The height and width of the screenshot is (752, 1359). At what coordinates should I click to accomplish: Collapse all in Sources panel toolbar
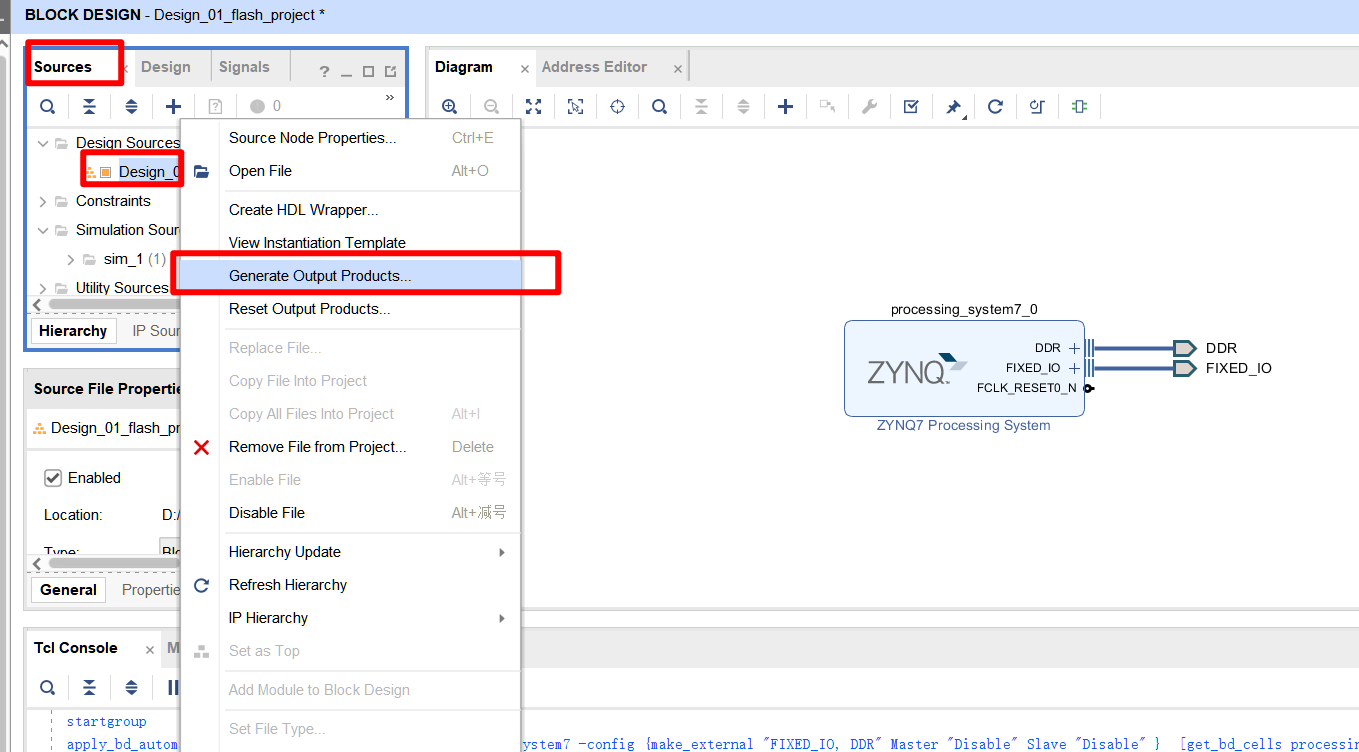[x=89, y=106]
